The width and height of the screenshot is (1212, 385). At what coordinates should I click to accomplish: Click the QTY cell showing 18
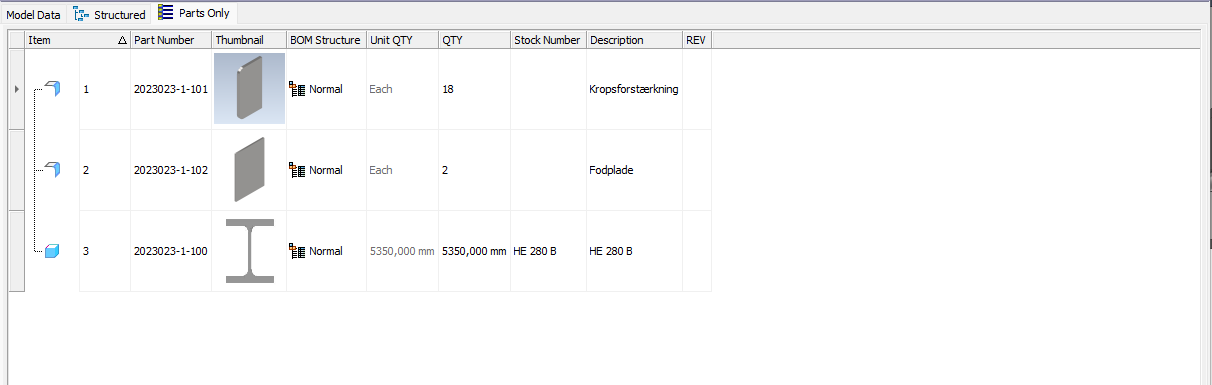point(474,89)
